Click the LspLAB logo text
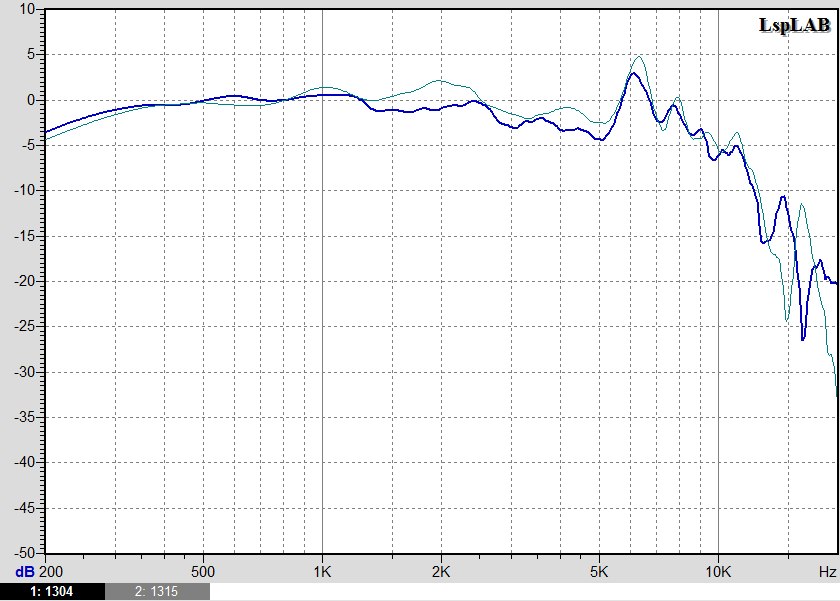Viewport: 840px width, 601px height. 794,25
